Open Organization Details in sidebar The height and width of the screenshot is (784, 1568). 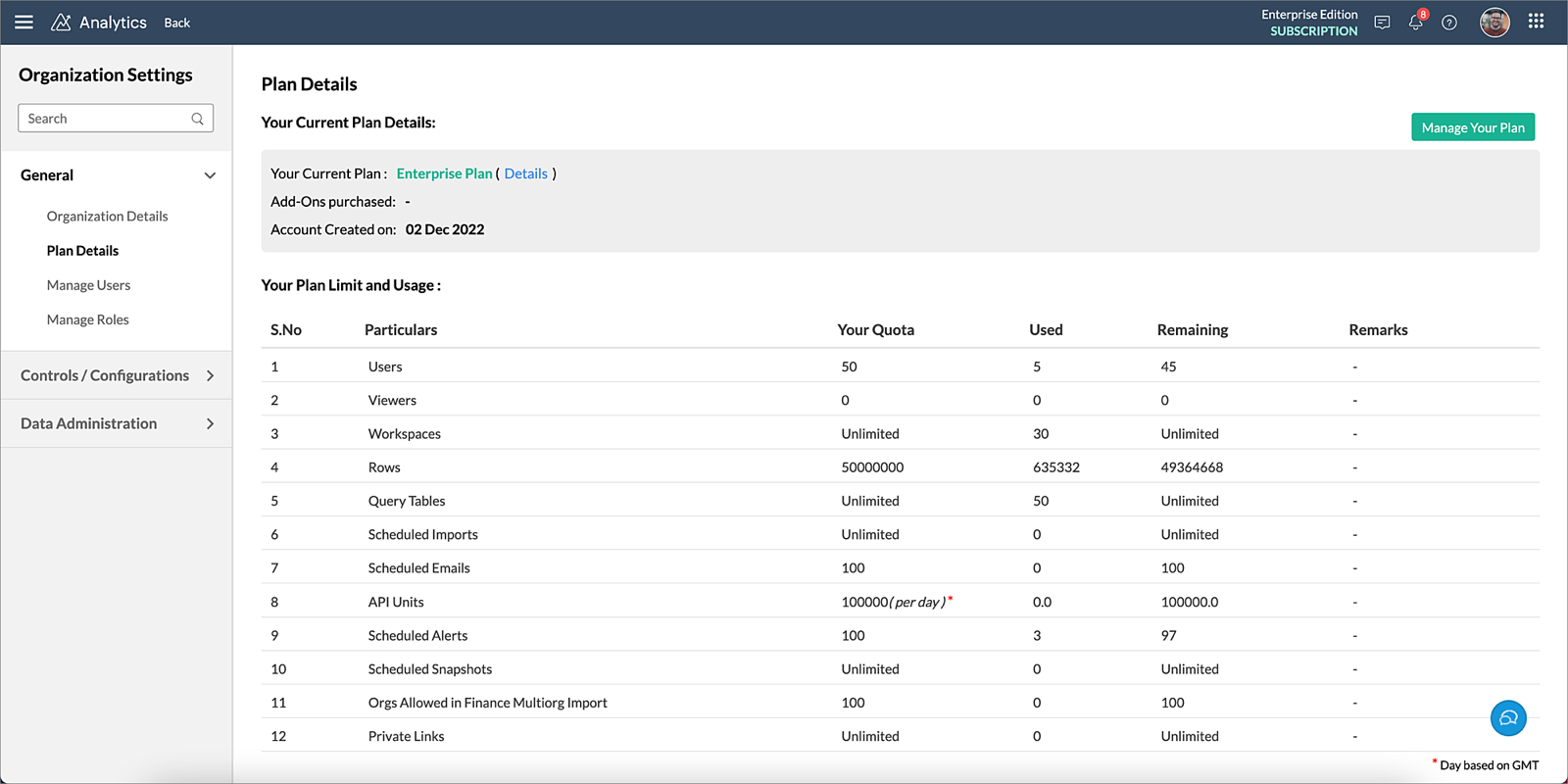(107, 216)
